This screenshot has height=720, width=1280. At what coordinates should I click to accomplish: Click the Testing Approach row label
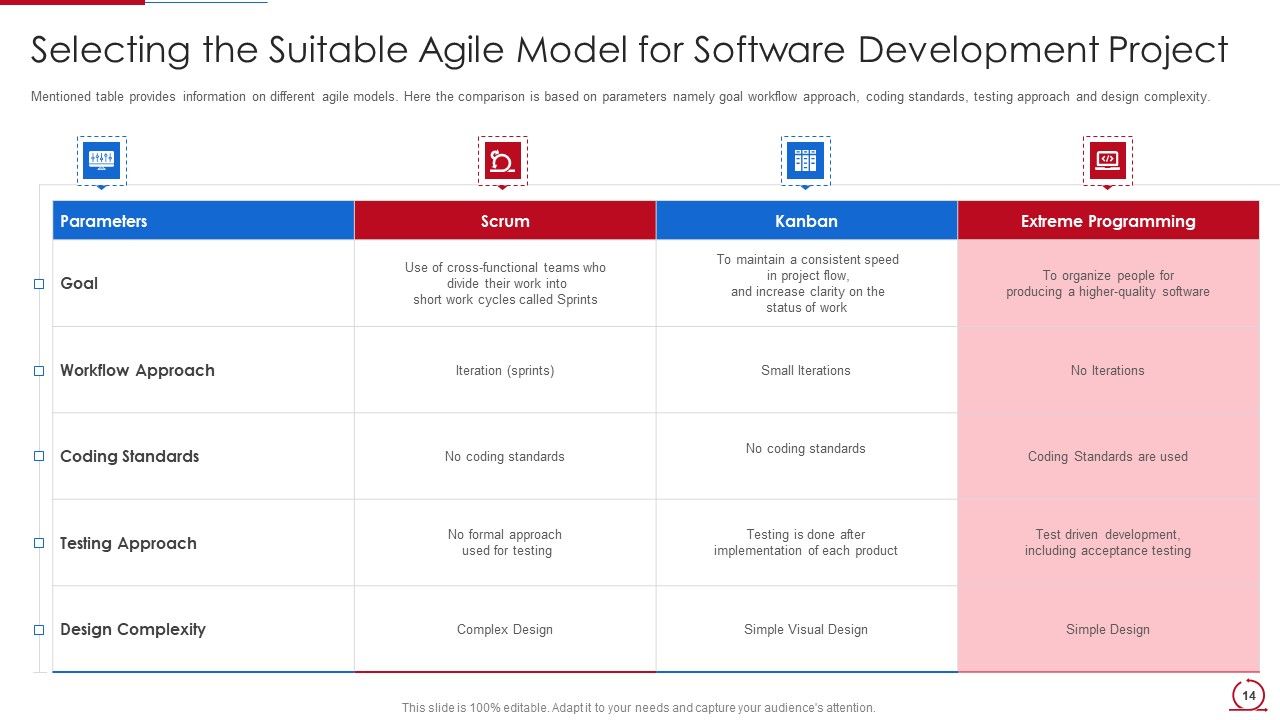[x=128, y=544]
